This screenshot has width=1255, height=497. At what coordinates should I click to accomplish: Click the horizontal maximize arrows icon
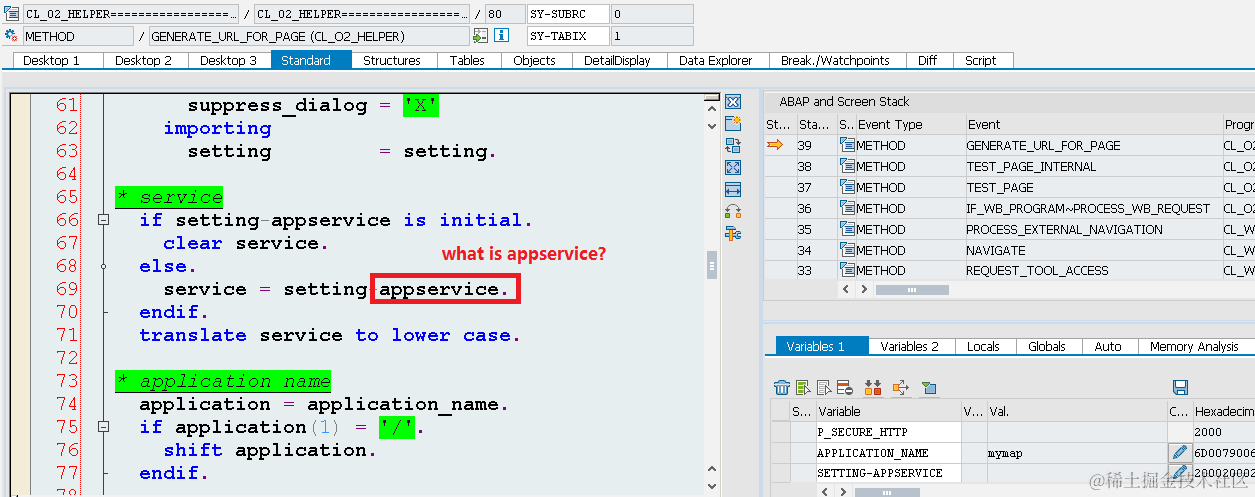tap(733, 190)
